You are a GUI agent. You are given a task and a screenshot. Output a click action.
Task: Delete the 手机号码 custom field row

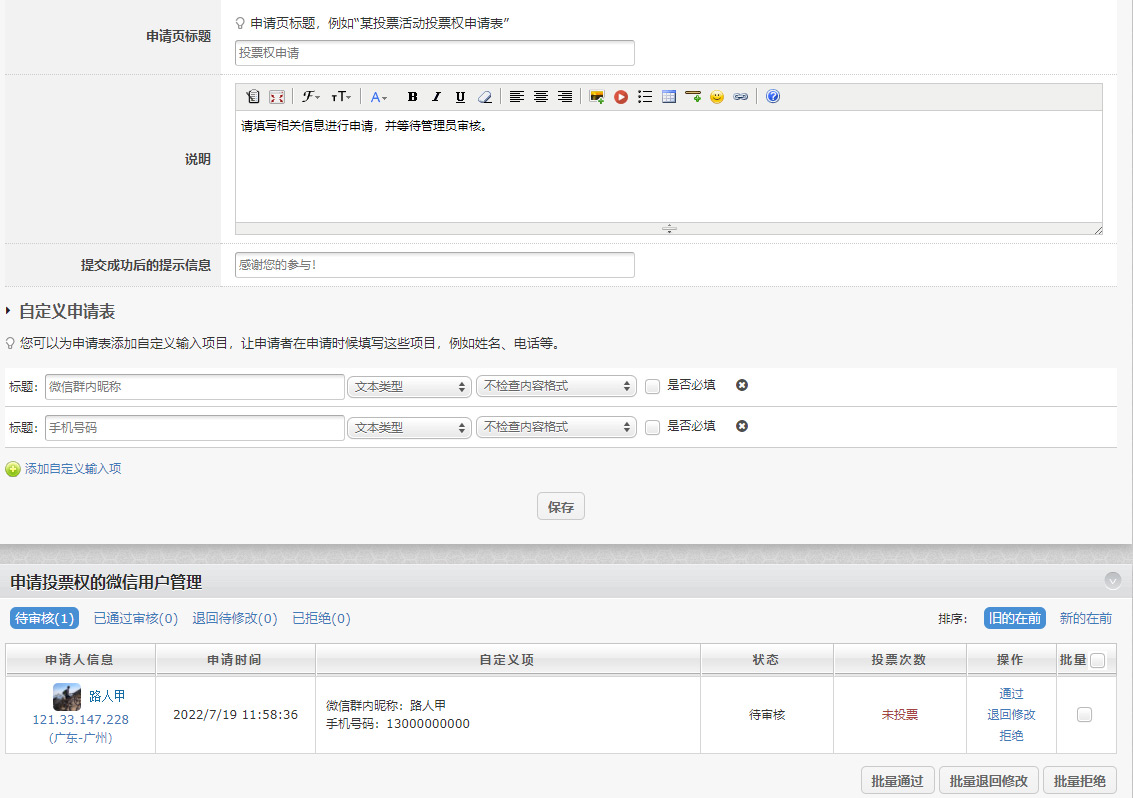click(x=742, y=426)
